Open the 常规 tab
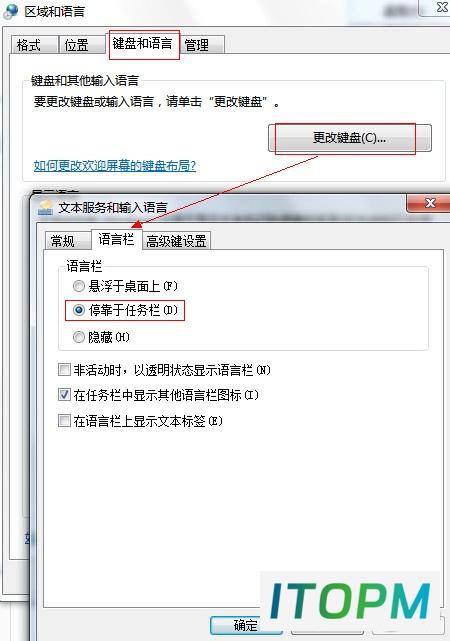The height and width of the screenshot is (641, 450). pyautogui.click(x=67, y=241)
